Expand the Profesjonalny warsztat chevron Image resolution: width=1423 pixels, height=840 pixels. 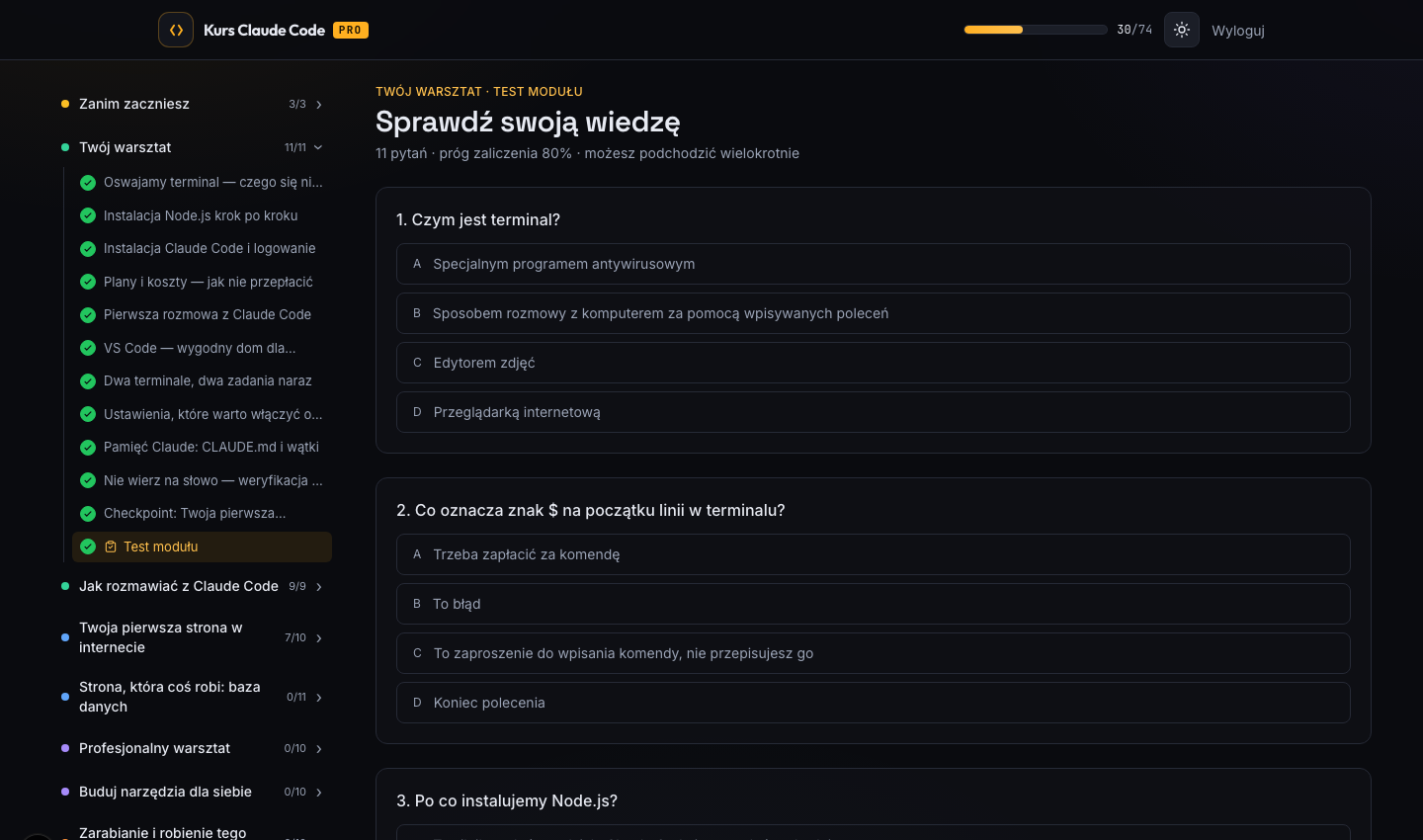[318, 749]
